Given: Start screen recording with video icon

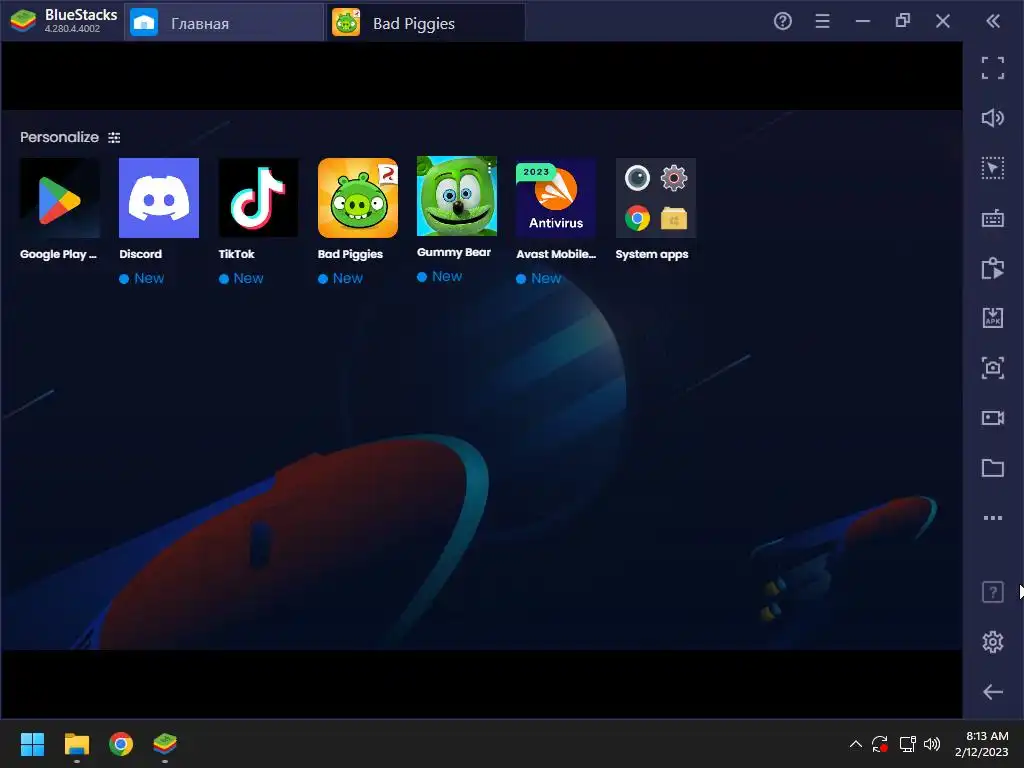Looking at the screenshot, I should pos(993,418).
